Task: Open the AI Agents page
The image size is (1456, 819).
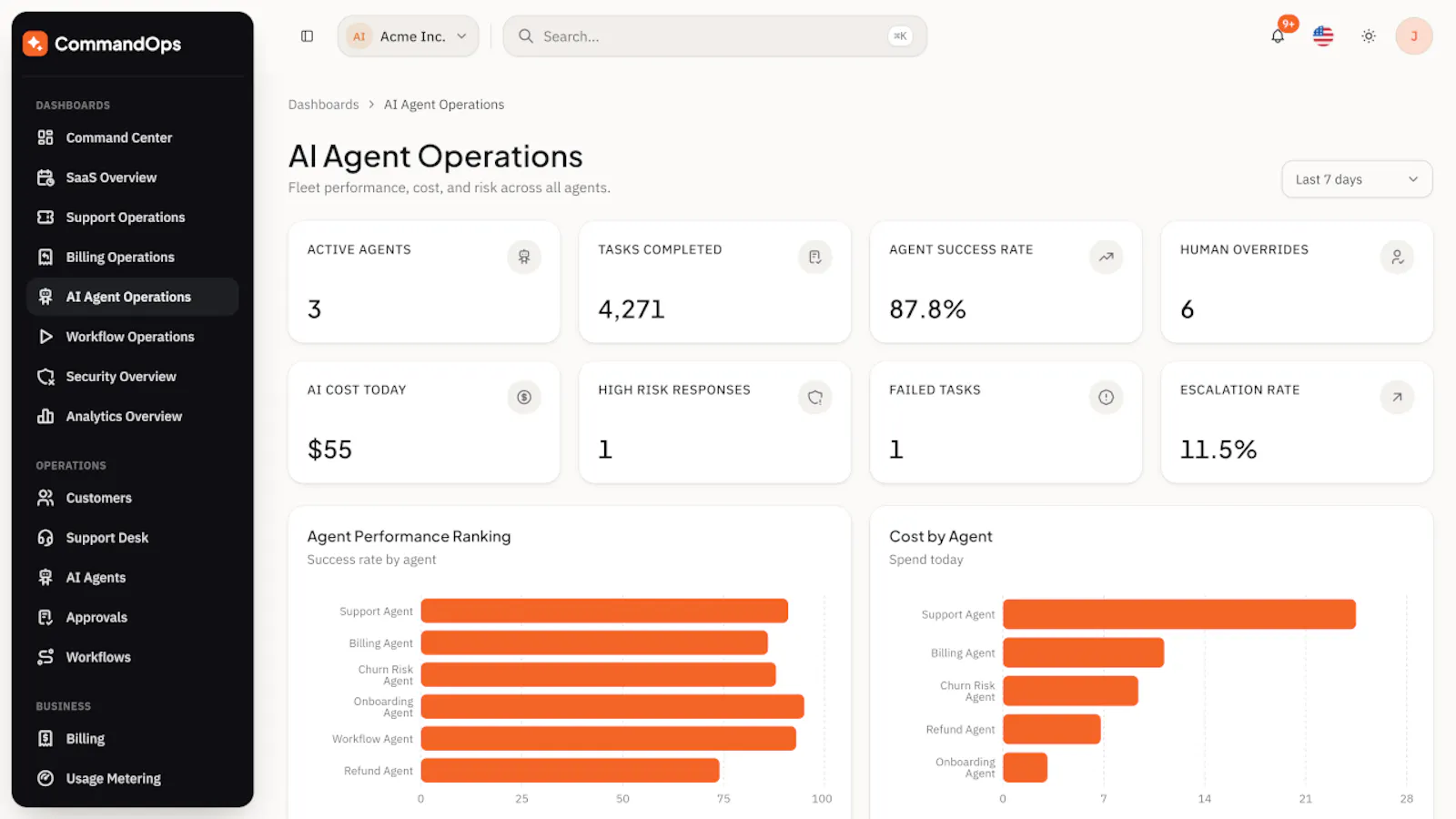Action: pyautogui.click(x=133, y=578)
